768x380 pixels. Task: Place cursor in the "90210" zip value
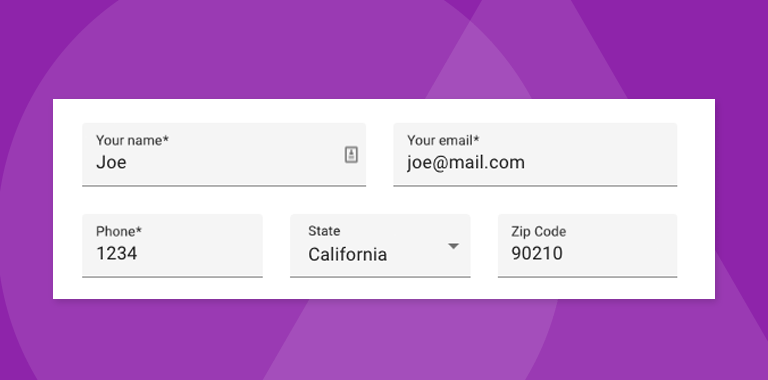[537, 253]
